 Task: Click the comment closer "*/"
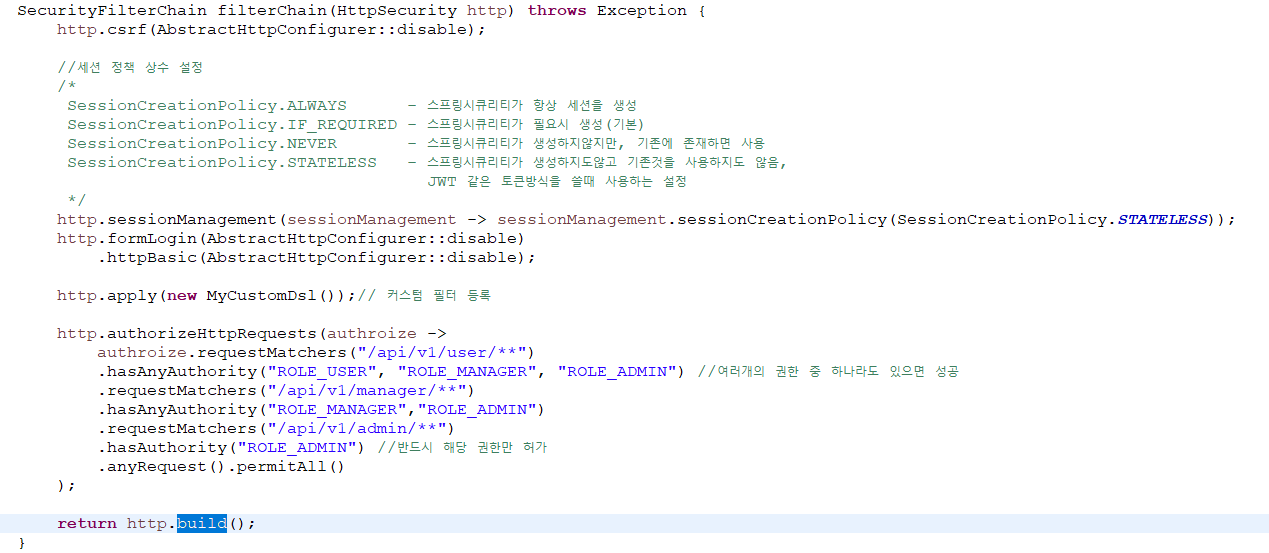(x=77, y=200)
